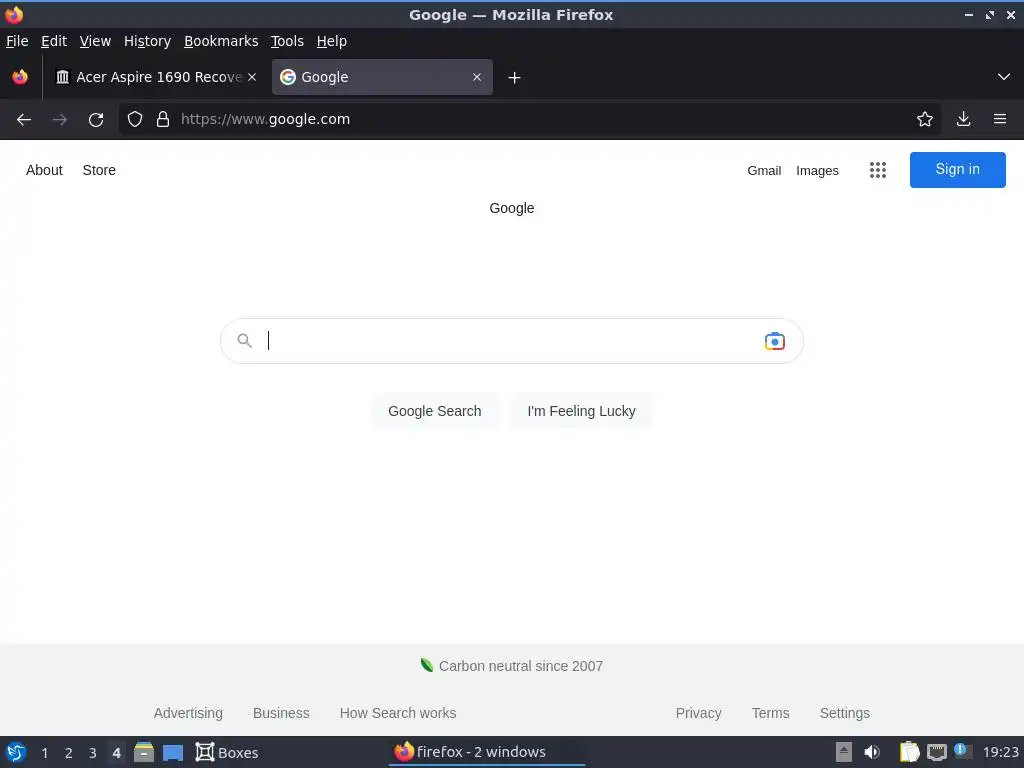Switch to workspace 3
The width and height of the screenshot is (1024, 768).
[93, 753]
